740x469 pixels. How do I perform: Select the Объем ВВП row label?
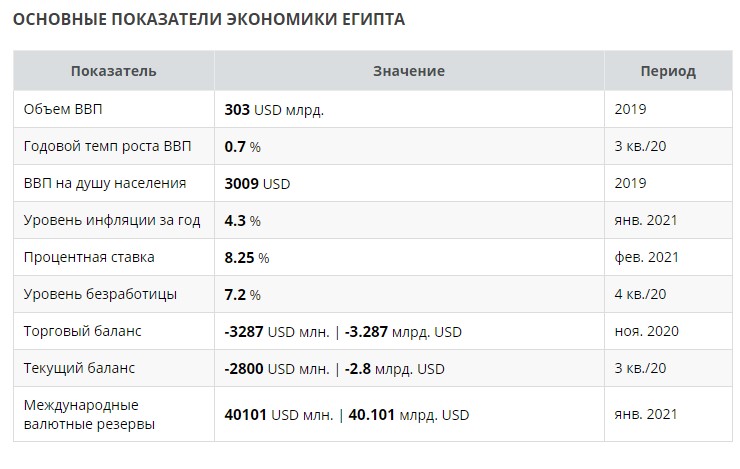pyautogui.click(x=63, y=109)
